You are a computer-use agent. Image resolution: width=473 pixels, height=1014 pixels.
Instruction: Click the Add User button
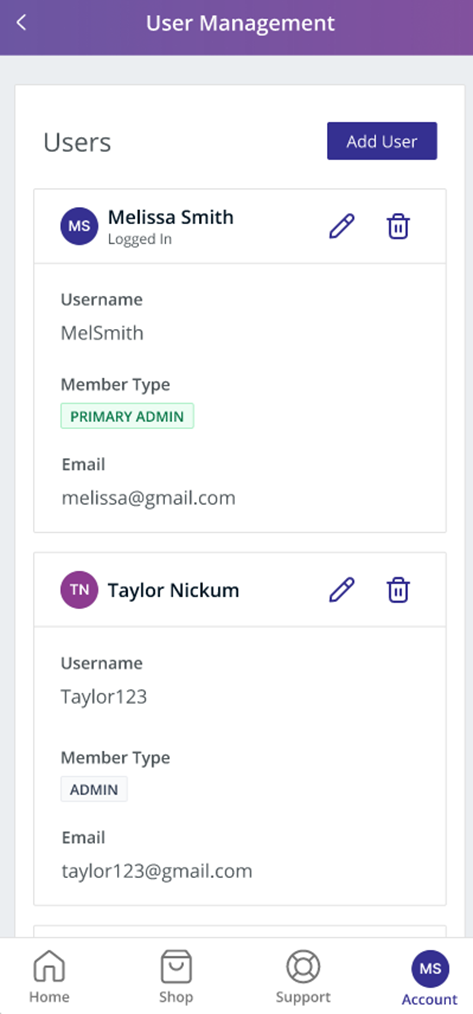(382, 141)
